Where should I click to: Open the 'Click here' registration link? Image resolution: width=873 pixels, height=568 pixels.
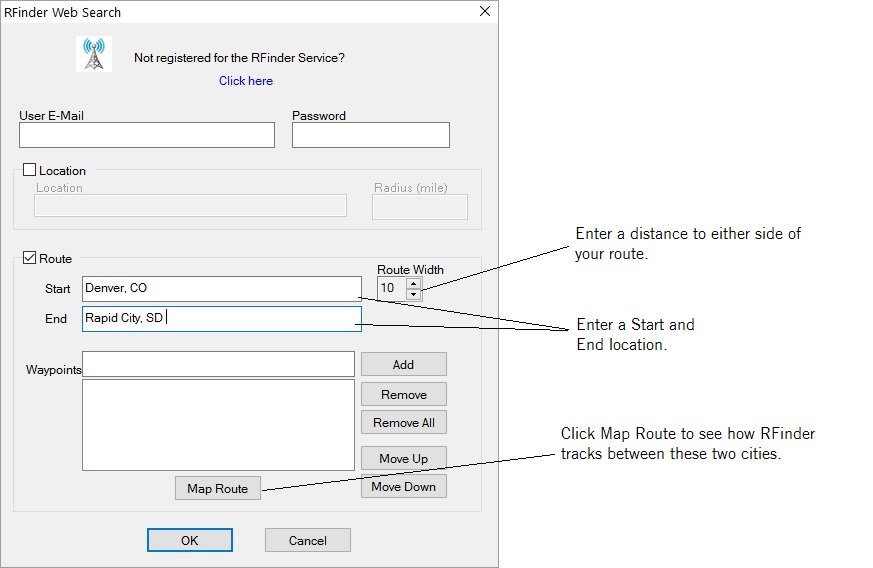coord(246,81)
